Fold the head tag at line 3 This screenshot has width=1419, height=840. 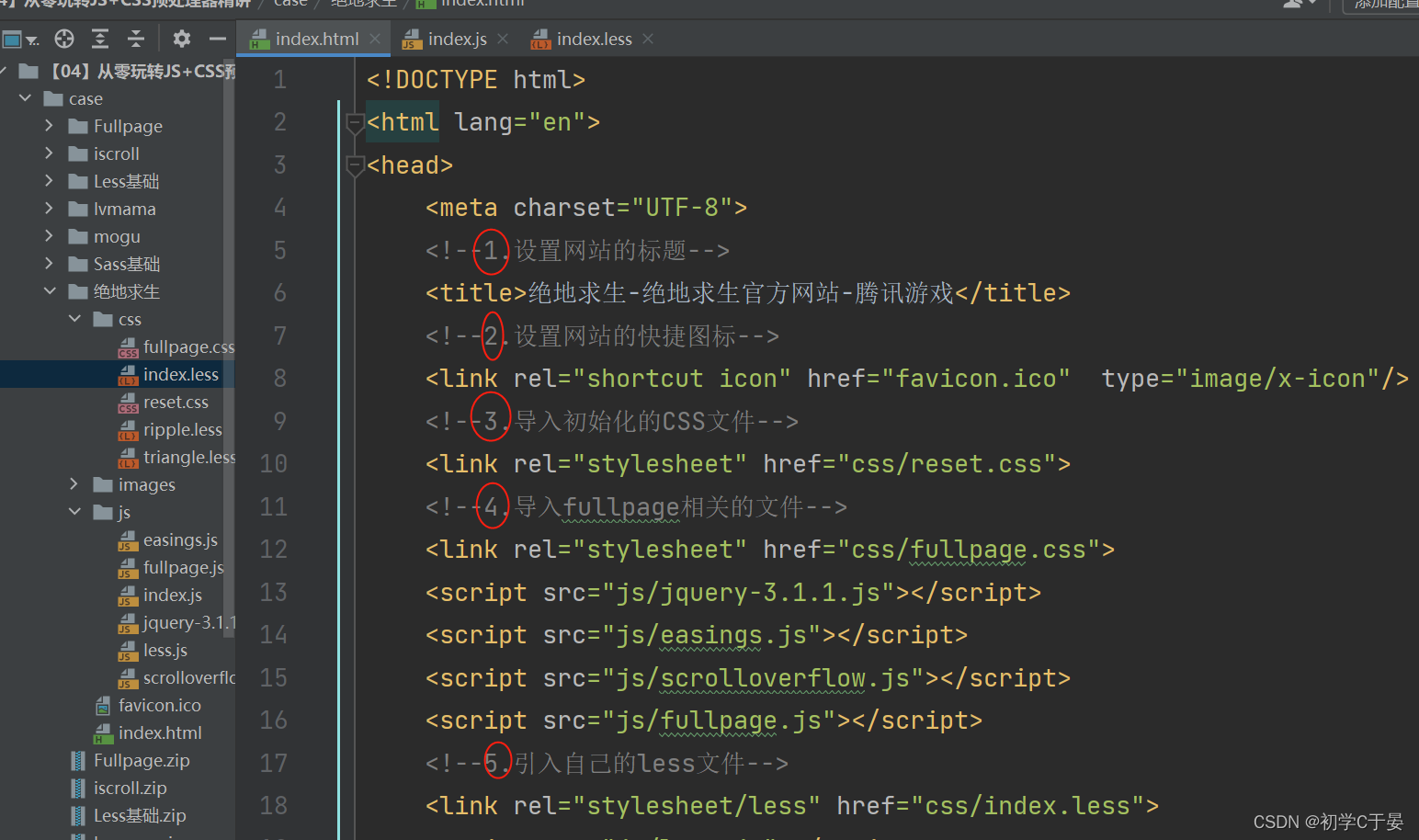[355, 166]
